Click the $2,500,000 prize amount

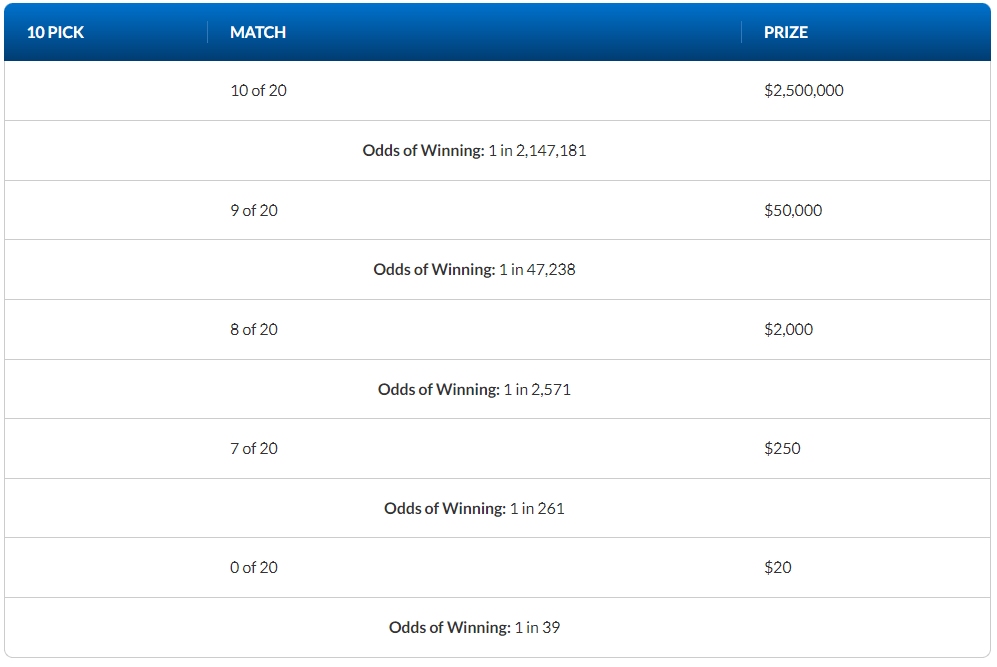pos(804,90)
